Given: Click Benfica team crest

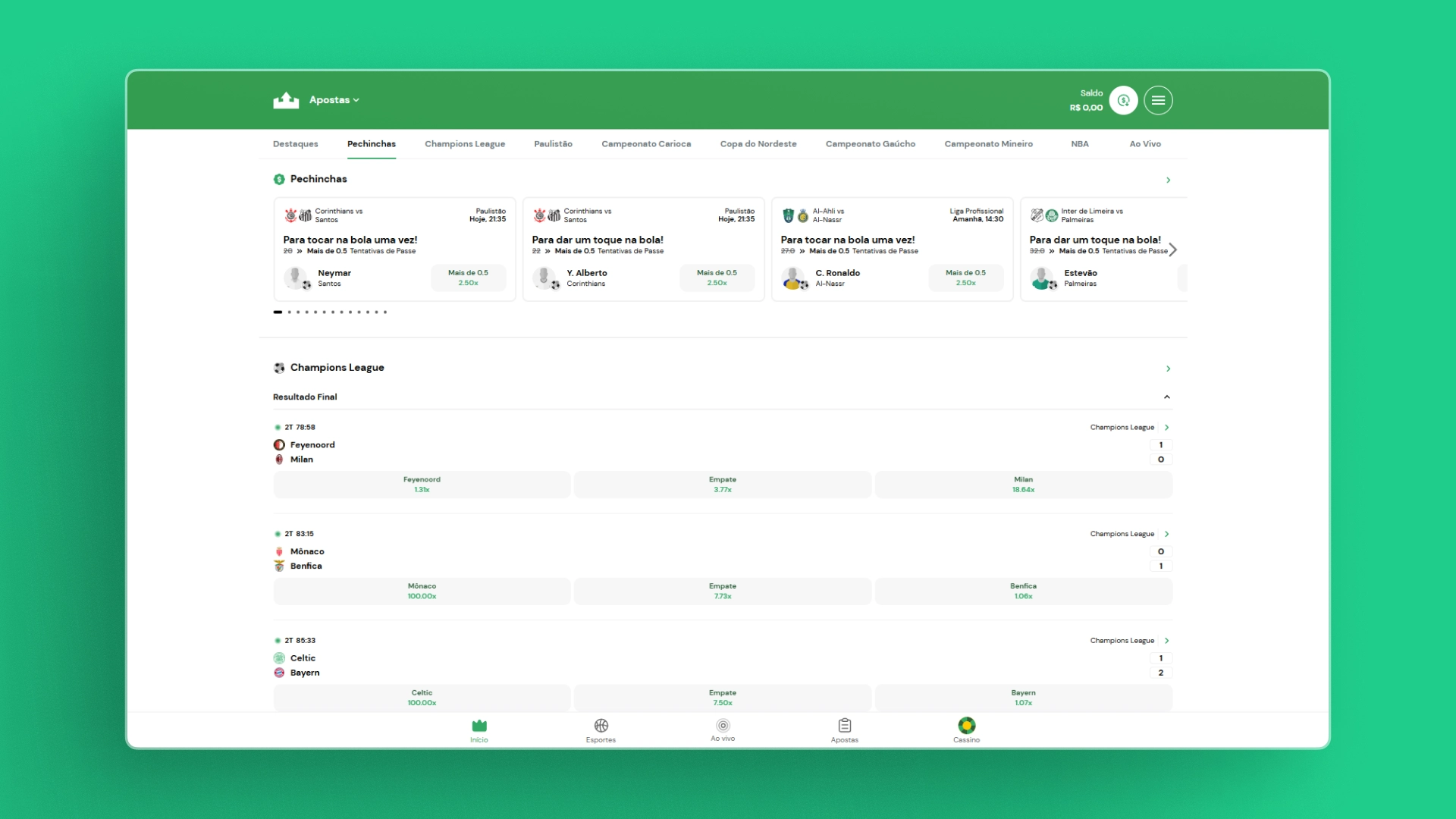Looking at the screenshot, I should click(x=279, y=566).
